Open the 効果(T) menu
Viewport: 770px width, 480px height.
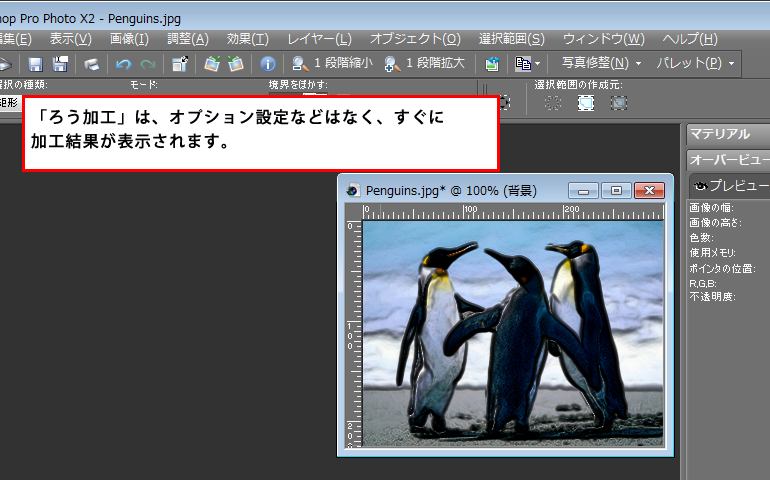(248, 39)
